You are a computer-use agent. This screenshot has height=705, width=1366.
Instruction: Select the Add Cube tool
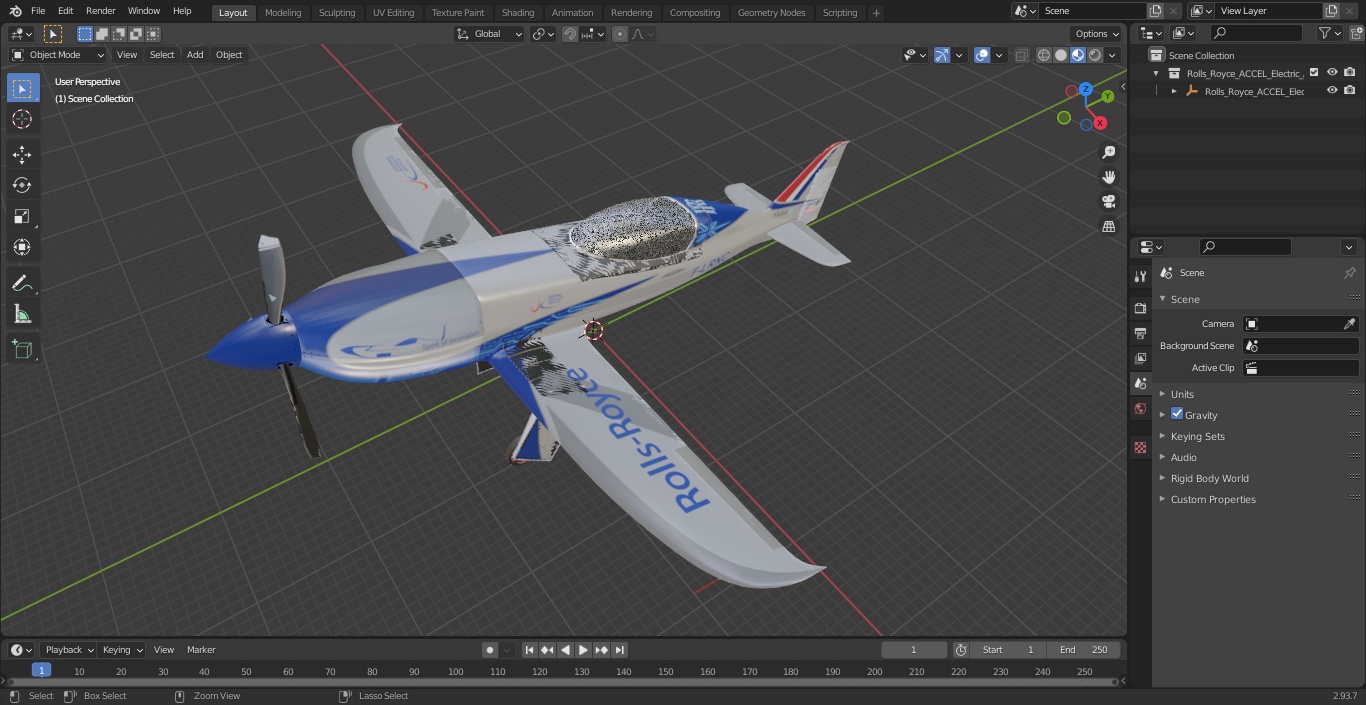(x=22, y=350)
